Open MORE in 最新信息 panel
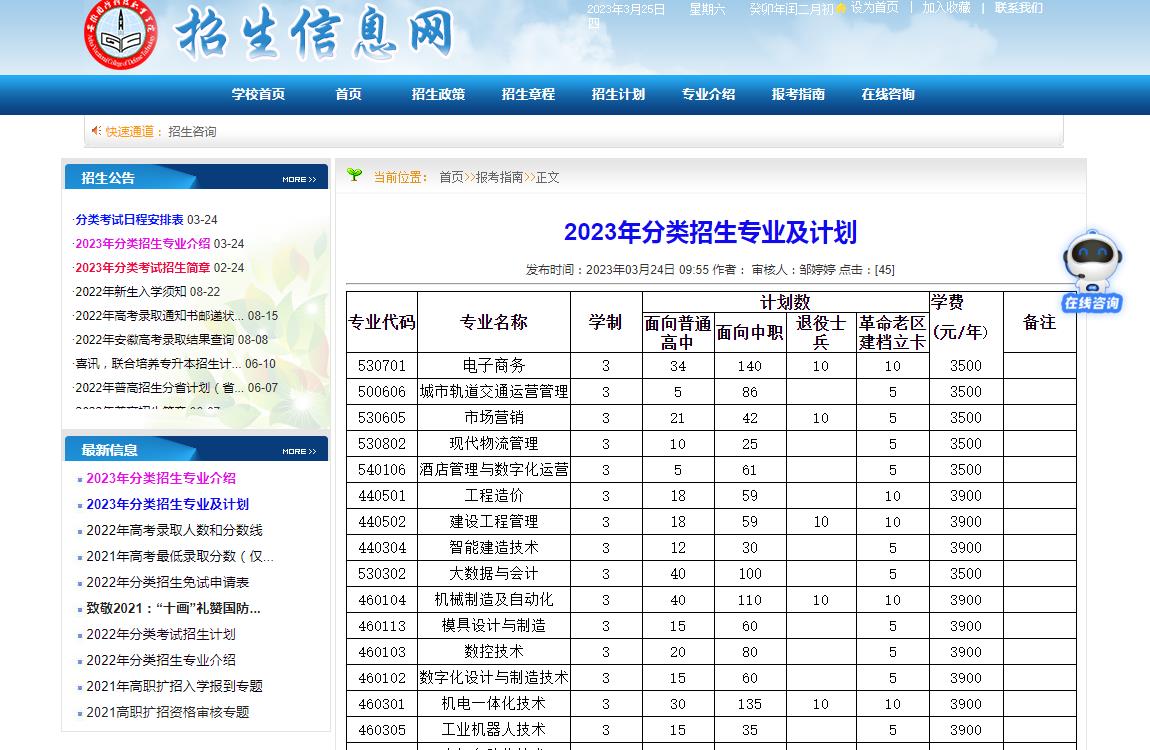Image resolution: width=1150 pixels, height=750 pixels. pos(299,451)
